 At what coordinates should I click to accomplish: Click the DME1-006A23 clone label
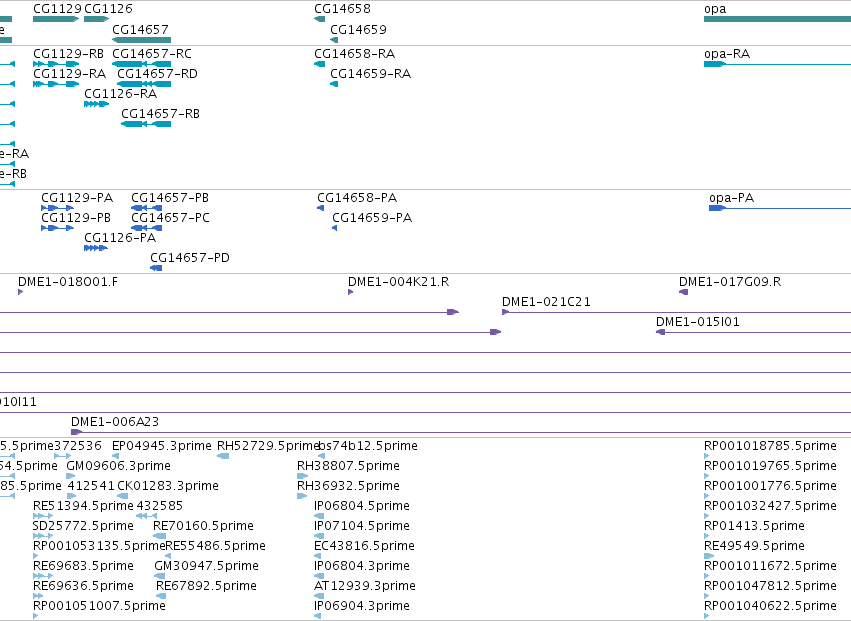tap(115, 422)
